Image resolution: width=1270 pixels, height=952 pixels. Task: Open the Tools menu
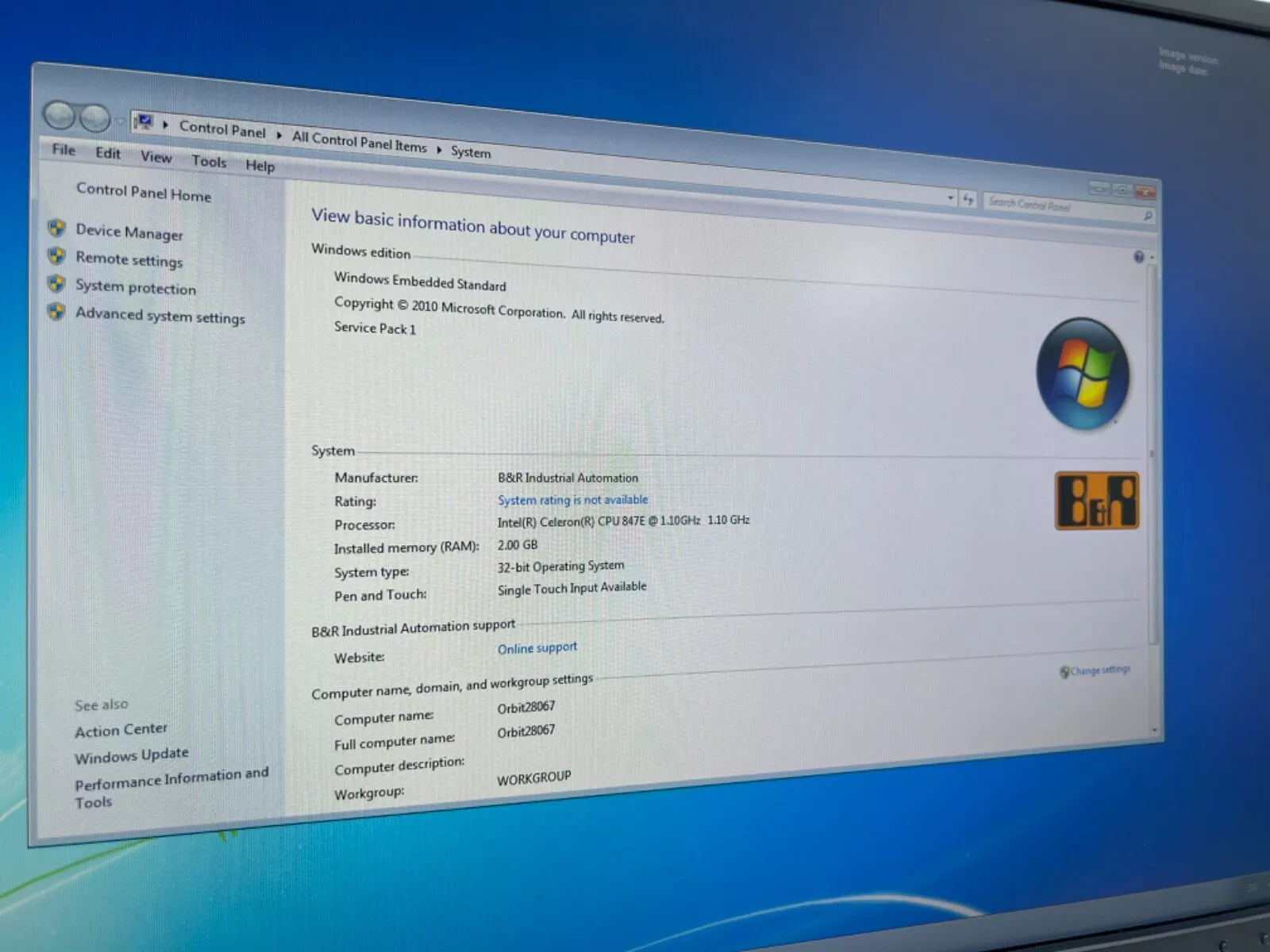[209, 161]
